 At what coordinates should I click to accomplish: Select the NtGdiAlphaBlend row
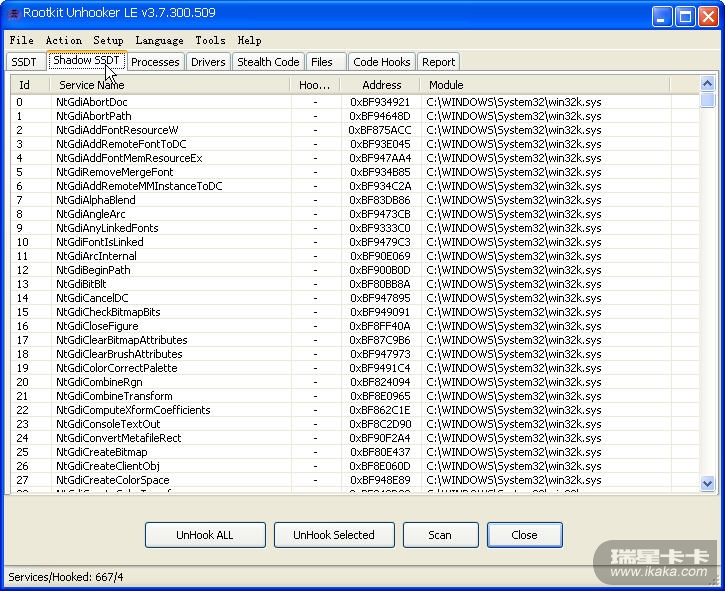(355, 200)
